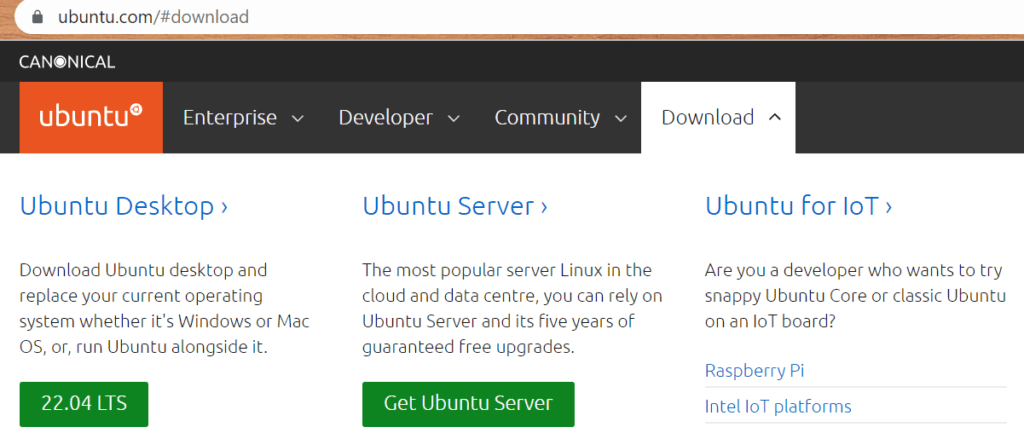Screen dimensions: 1024x433
Task: Collapse the Download menu with its up chevron
Action: pyautogui.click(x=775, y=118)
